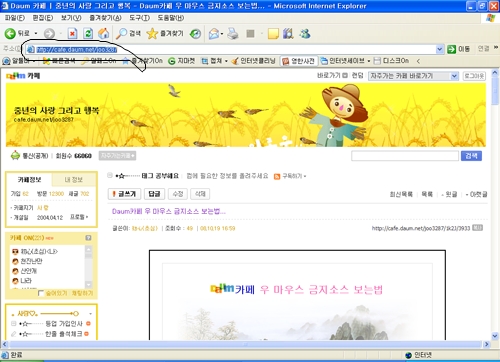This screenshot has width=500, height=362.
Task: Open Mail icon dropdown arrow
Action: coord(222,33)
